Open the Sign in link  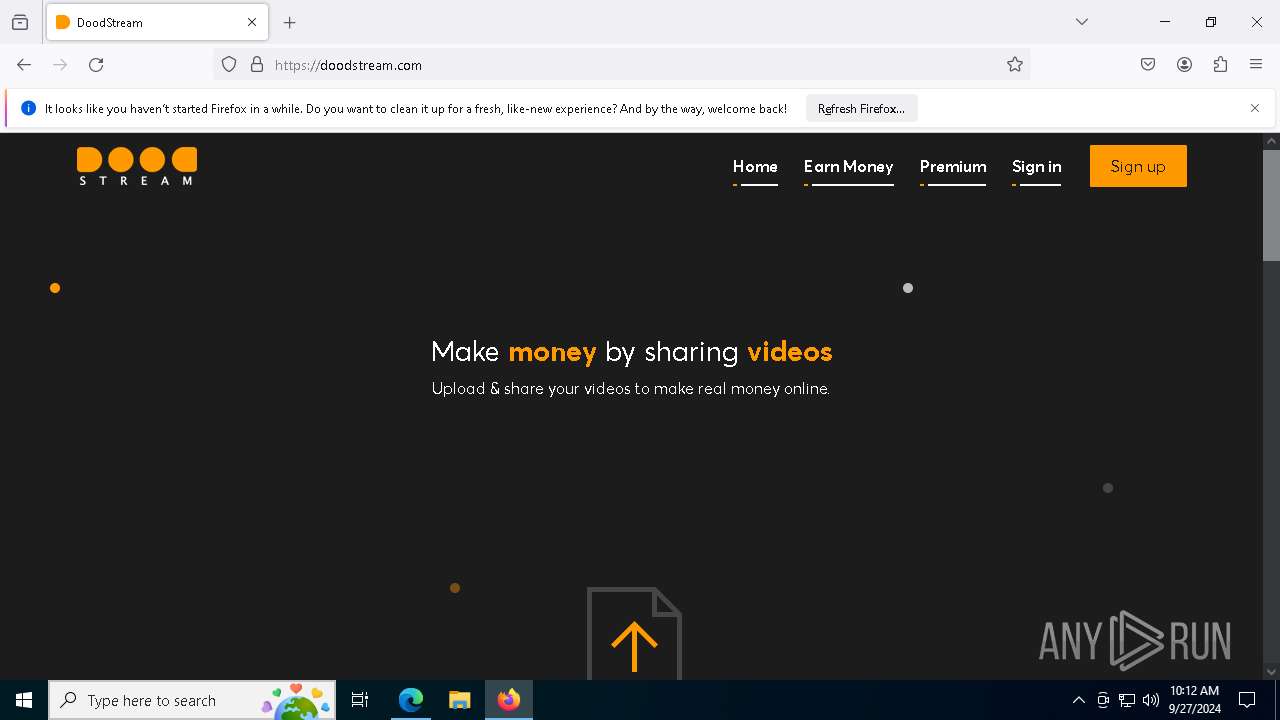coord(1036,167)
